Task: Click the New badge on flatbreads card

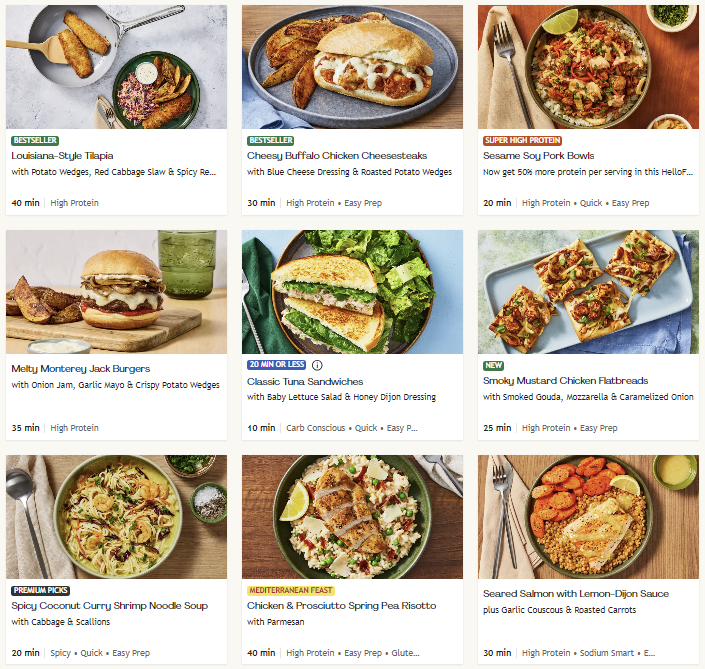Action: coord(493,366)
